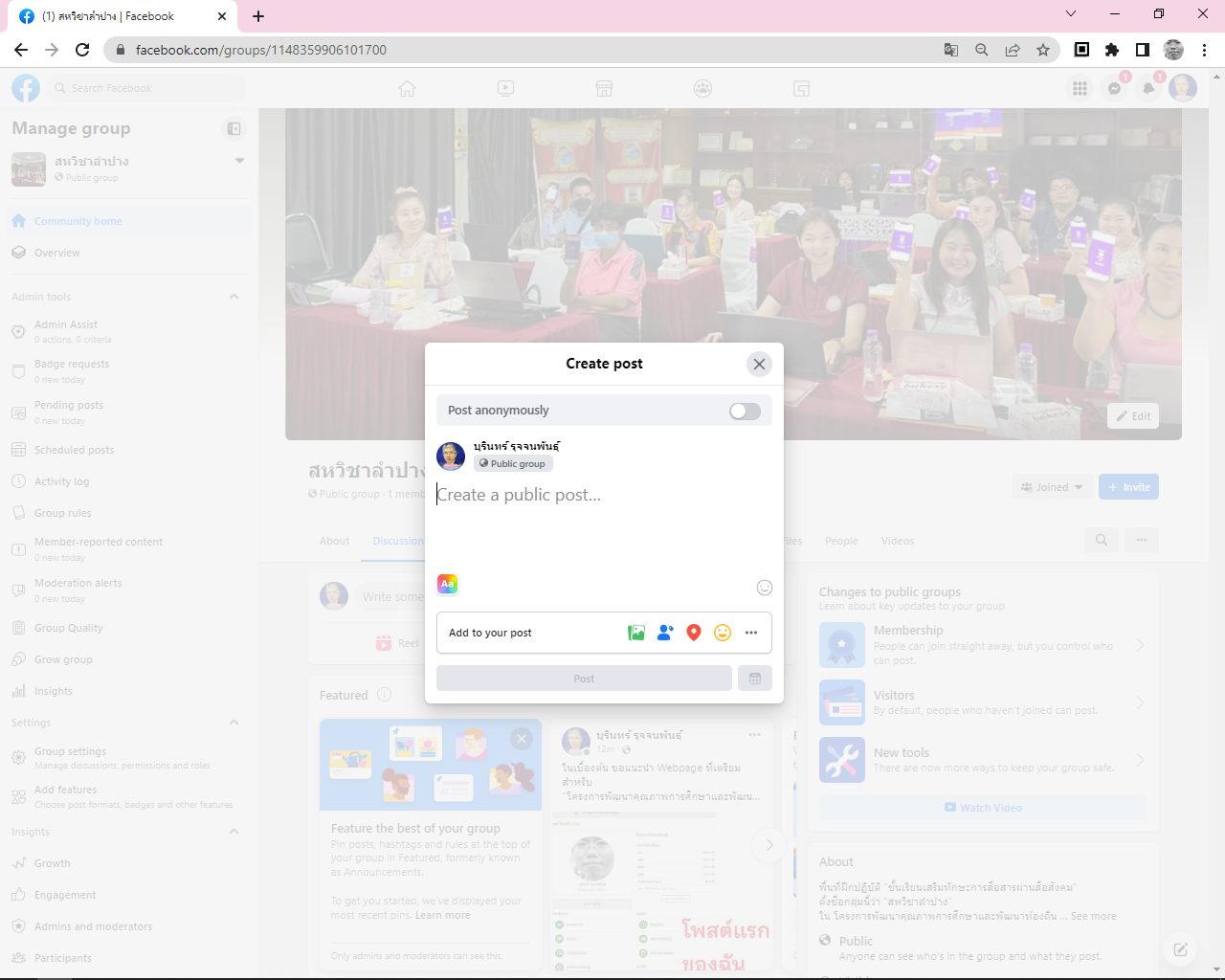This screenshot has width=1225, height=980.
Task: Expand the group switcher dropdown arrow
Action: (239, 161)
